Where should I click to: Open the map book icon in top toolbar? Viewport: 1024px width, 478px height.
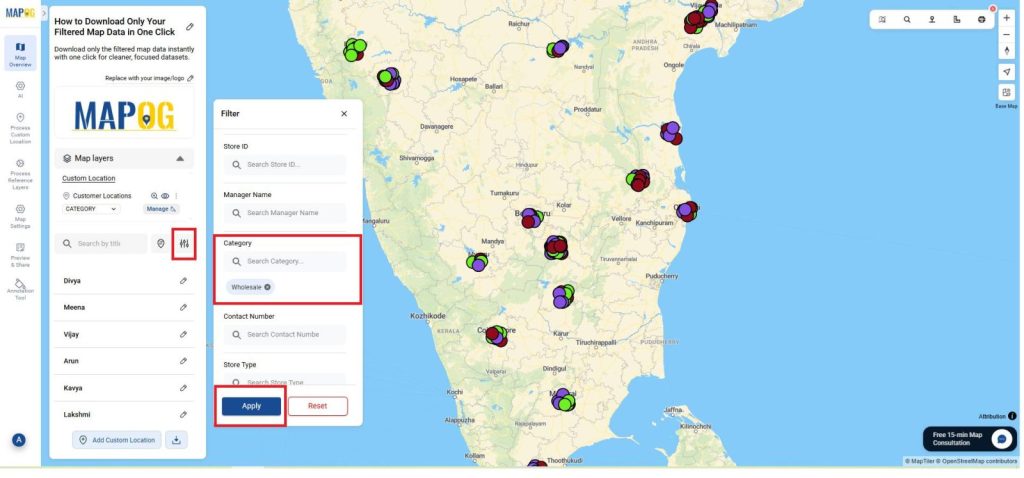(882, 20)
